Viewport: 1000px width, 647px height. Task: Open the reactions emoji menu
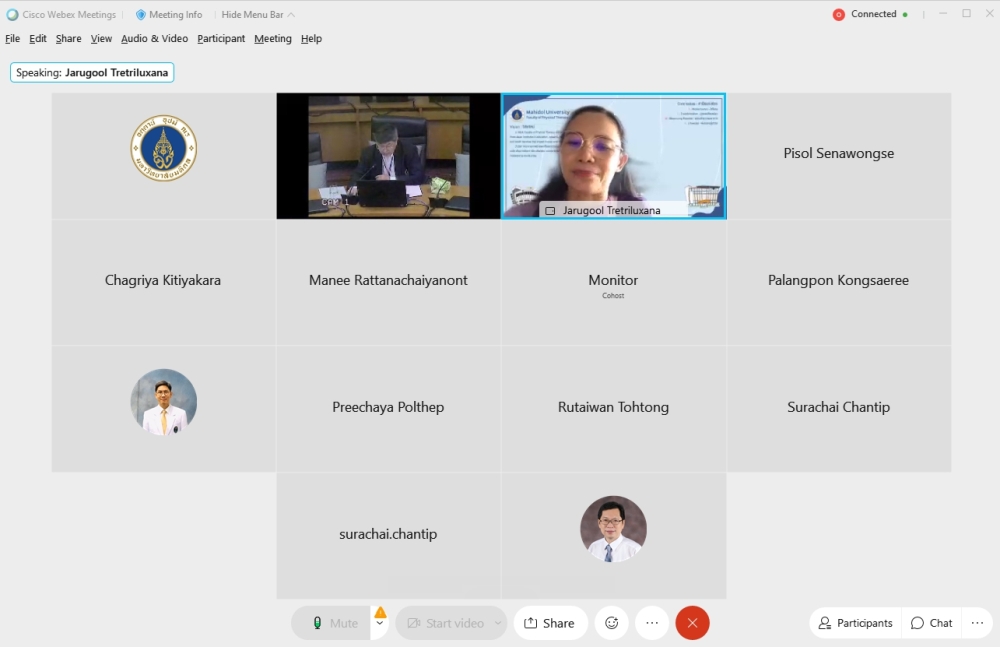pos(611,623)
